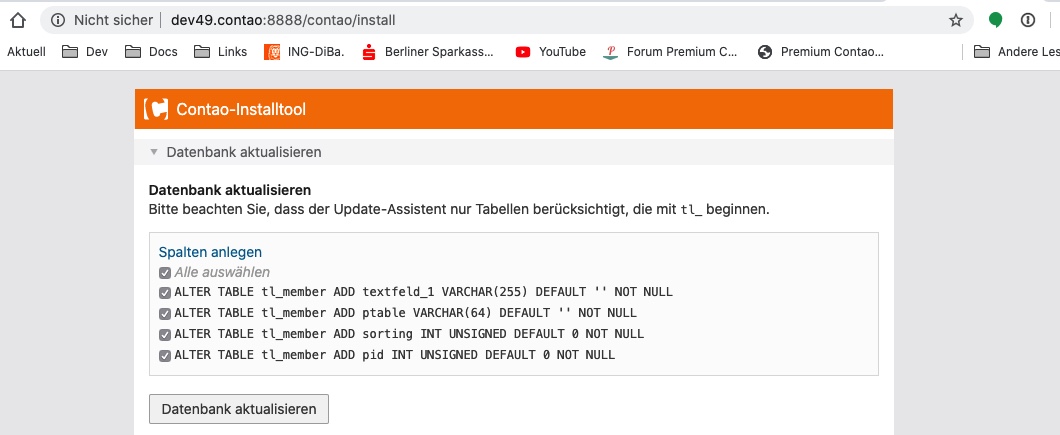
Task: Click the Contao logo in the header
Action: pyautogui.click(x=156, y=110)
